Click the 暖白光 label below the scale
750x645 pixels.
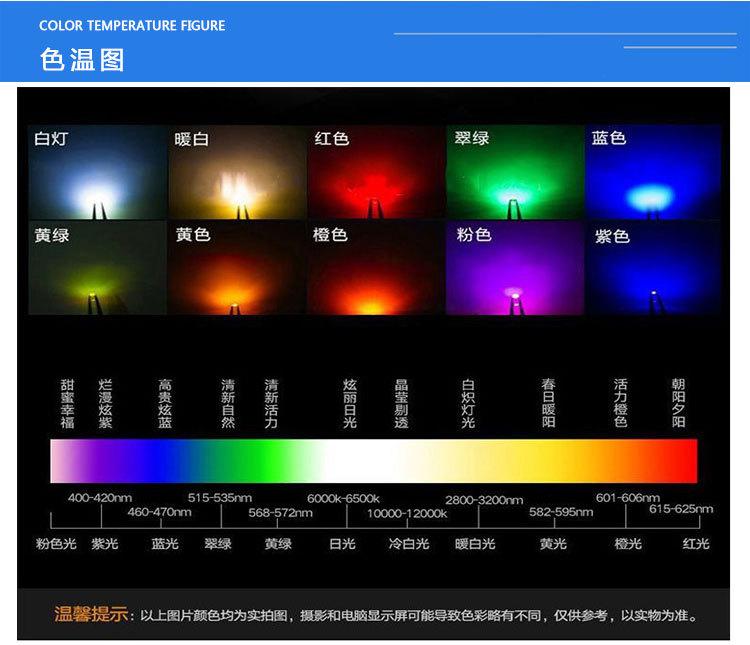[x=475, y=544]
